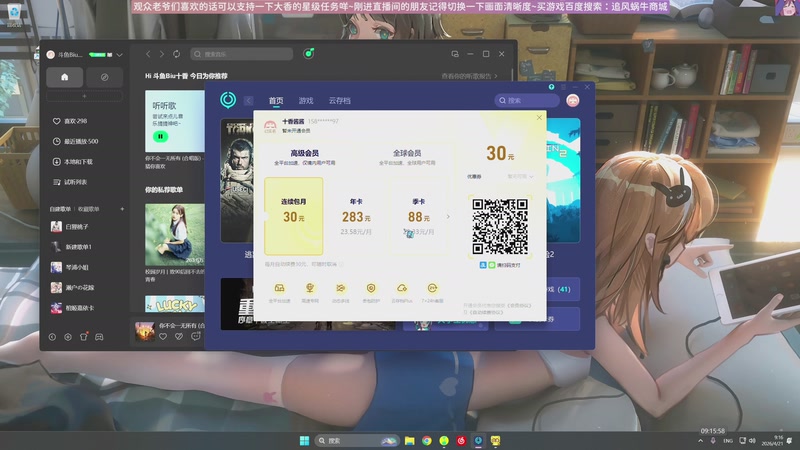Click the Windows taskbar search box

point(356,440)
